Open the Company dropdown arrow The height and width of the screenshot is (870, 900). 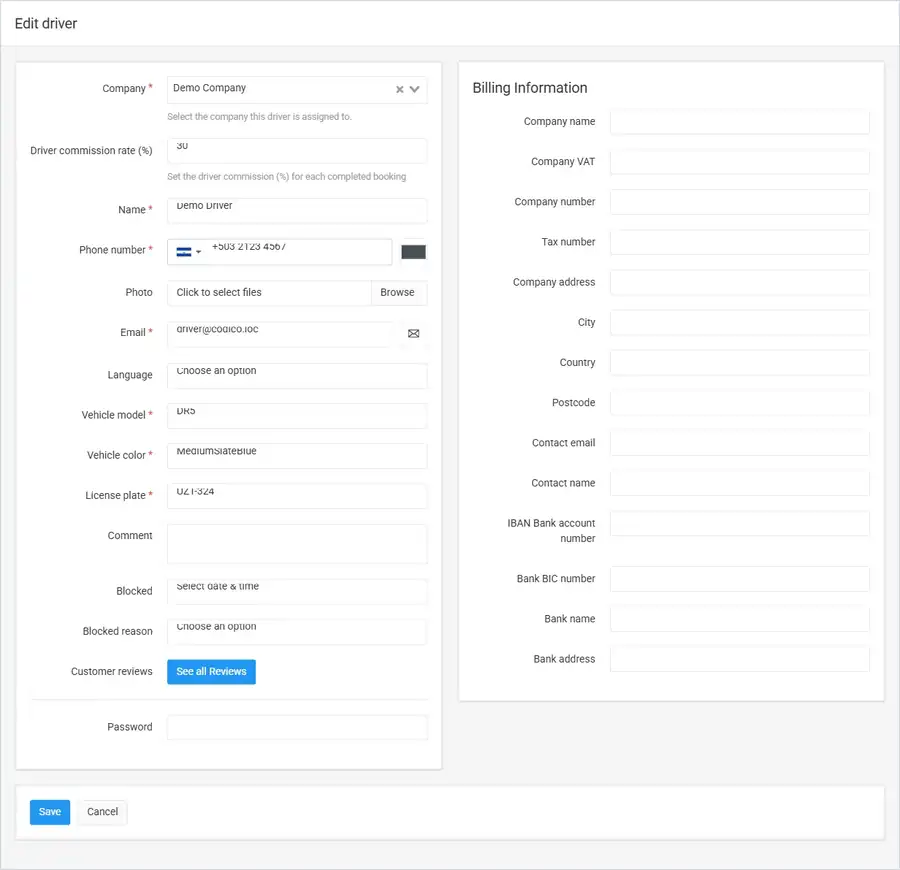click(x=414, y=90)
